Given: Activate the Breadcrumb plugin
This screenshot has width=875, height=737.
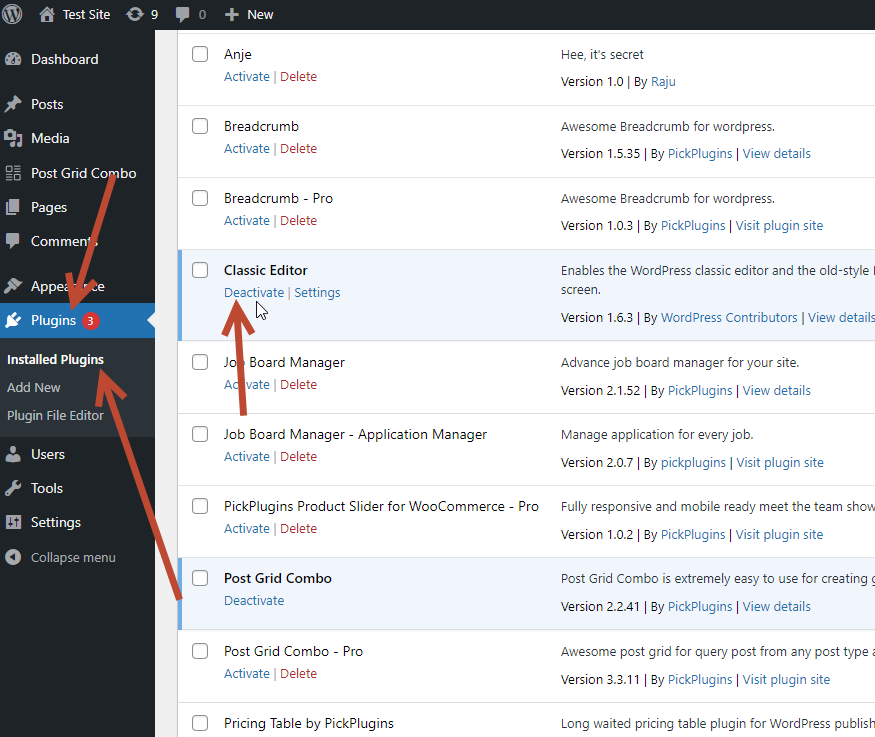Looking at the screenshot, I should pyautogui.click(x=247, y=148).
